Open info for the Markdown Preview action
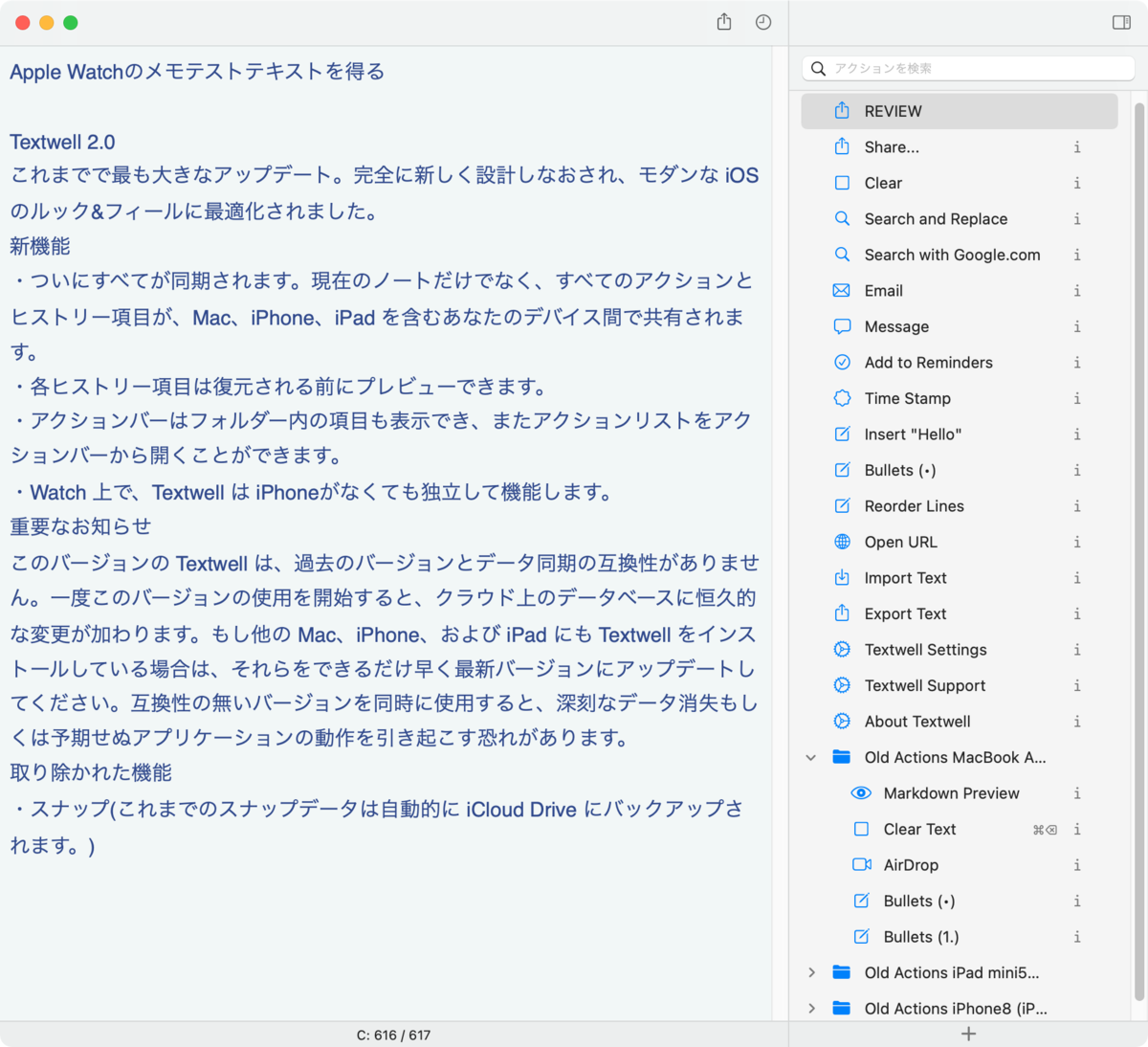 [1077, 792]
